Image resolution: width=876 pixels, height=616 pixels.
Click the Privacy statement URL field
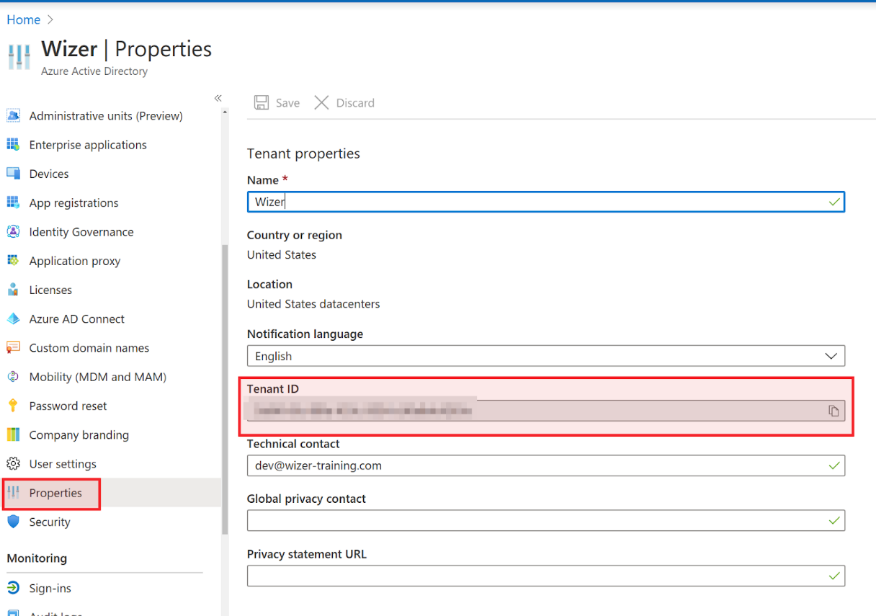click(x=546, y=576)
